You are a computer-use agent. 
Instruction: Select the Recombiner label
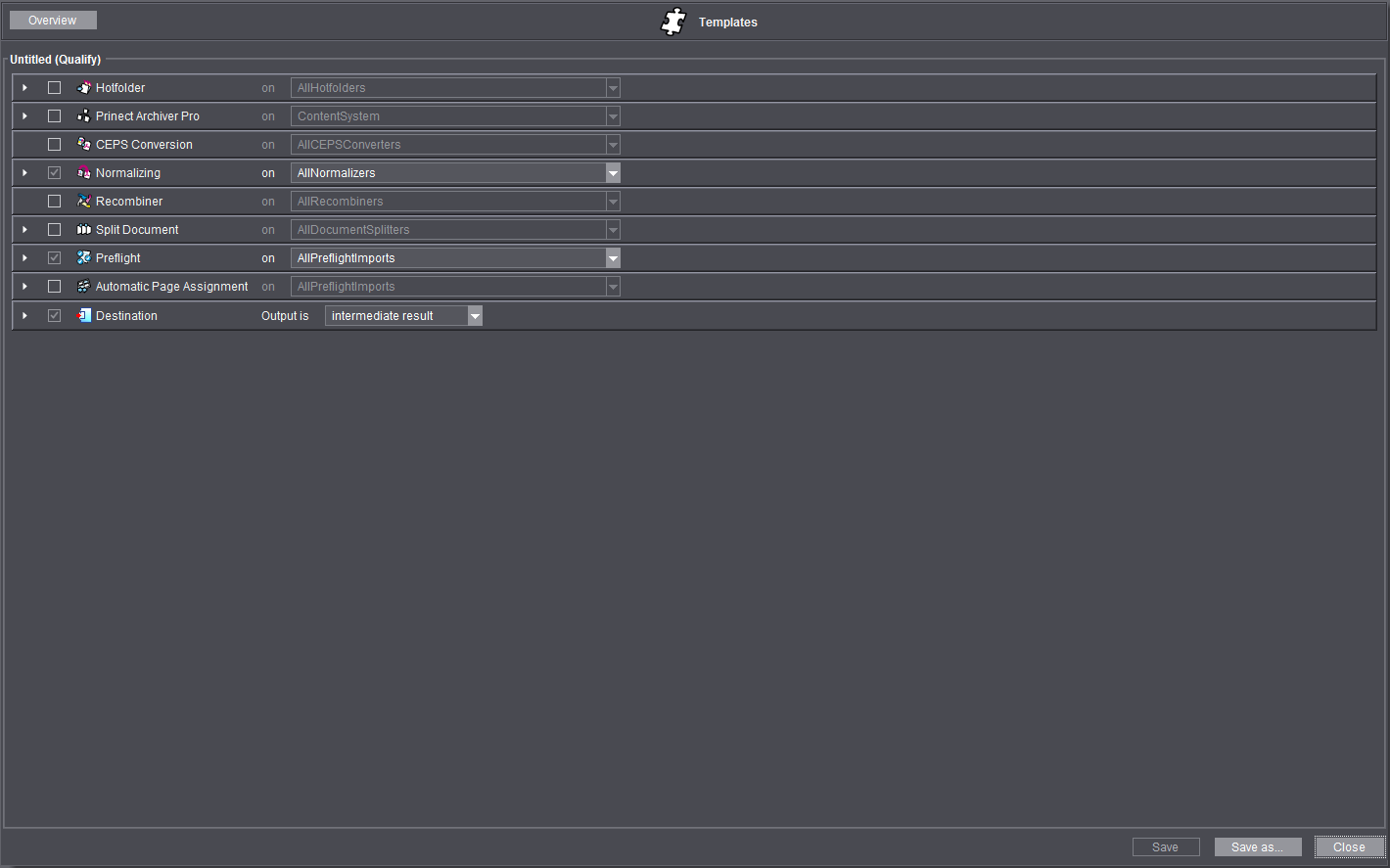point(129,202)
